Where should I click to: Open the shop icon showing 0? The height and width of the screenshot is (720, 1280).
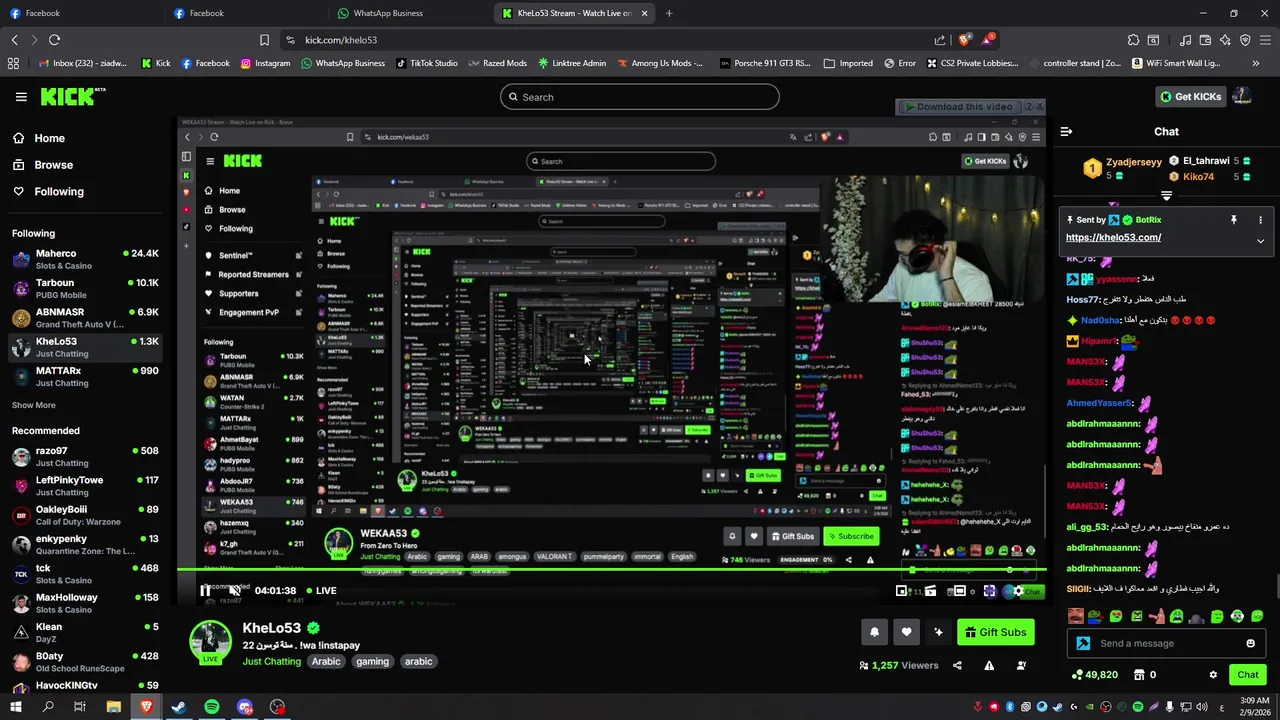(1145, 675)
